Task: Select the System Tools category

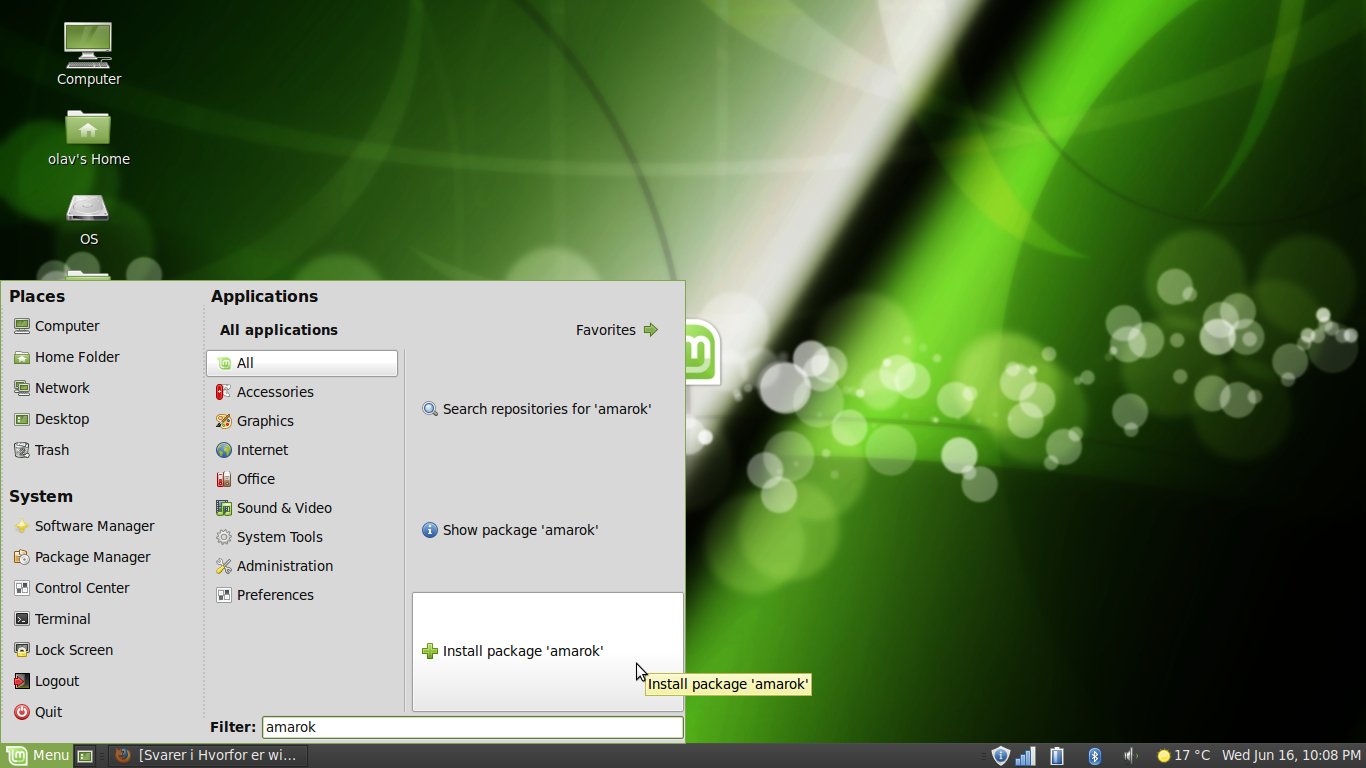Action: click(x=302, y=537)
